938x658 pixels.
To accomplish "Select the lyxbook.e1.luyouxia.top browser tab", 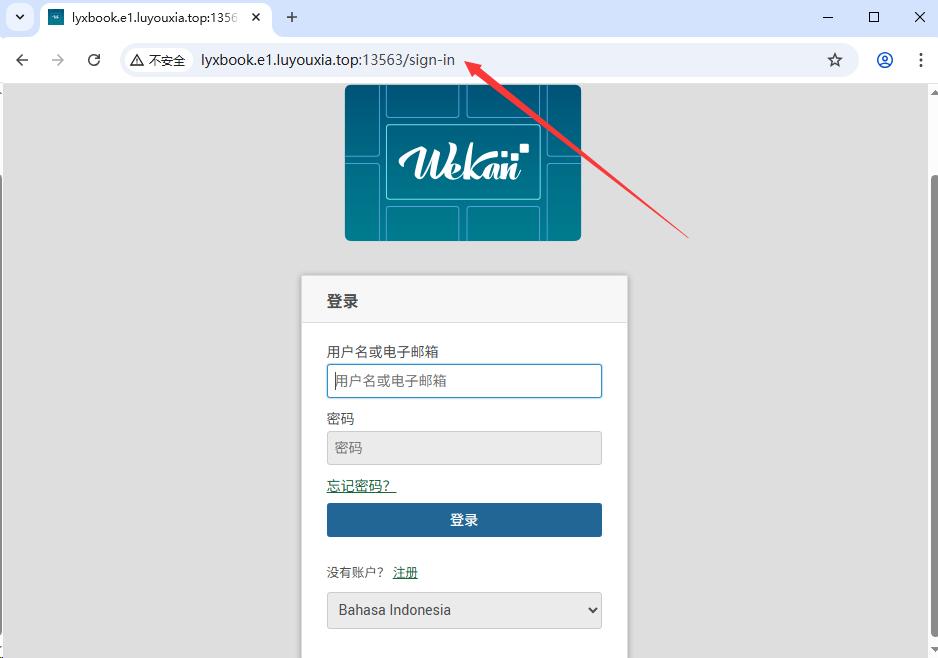I will pos(156,18).
